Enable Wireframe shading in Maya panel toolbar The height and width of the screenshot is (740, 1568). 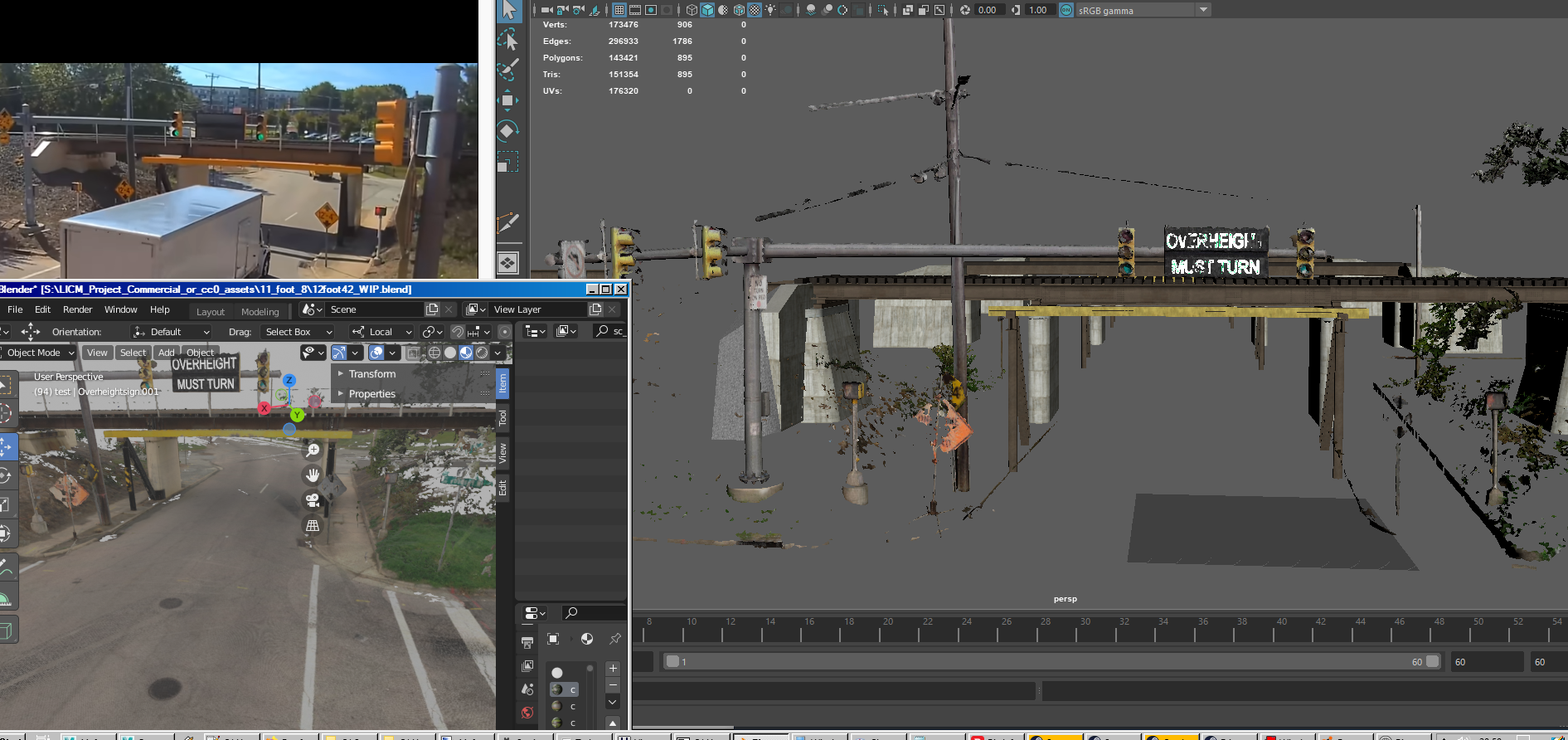(692, 10)
